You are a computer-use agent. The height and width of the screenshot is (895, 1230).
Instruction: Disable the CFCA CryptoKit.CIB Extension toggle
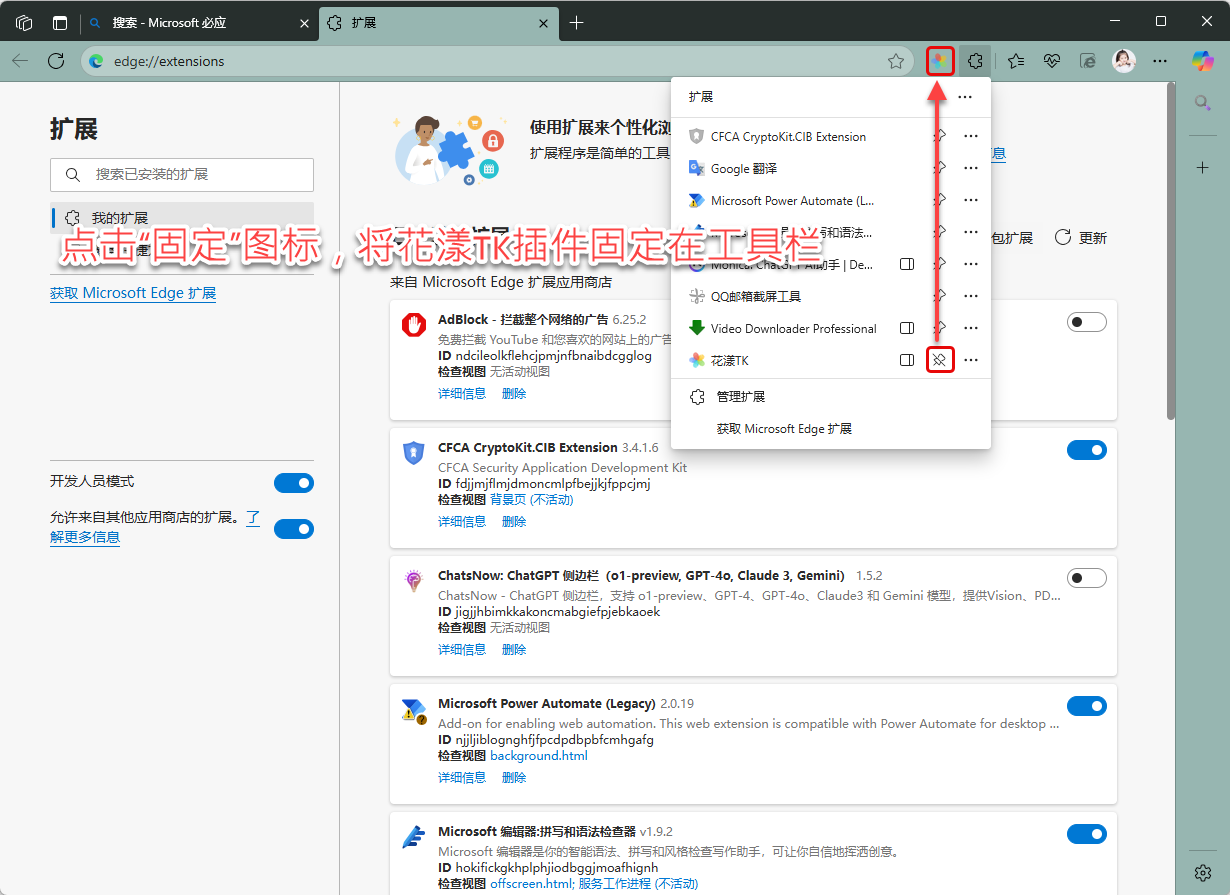[x=1087, y=450]
